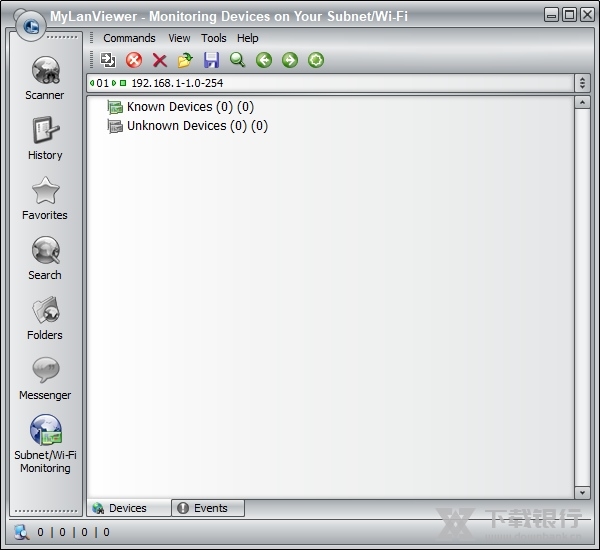Click the red stop toolbar icon
Screen dimensions: 600x550
click(134, 60)
